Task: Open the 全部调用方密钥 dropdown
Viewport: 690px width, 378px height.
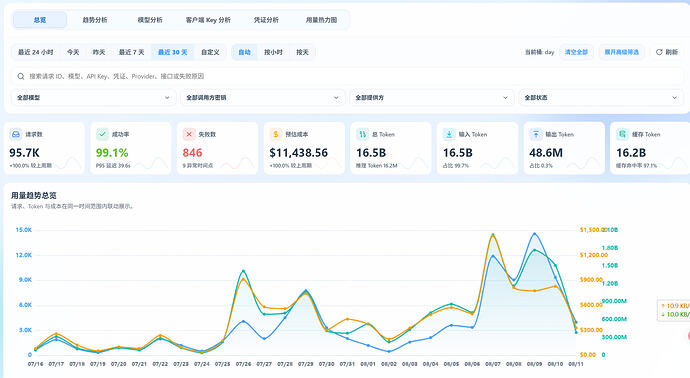Action: (262, 98)
